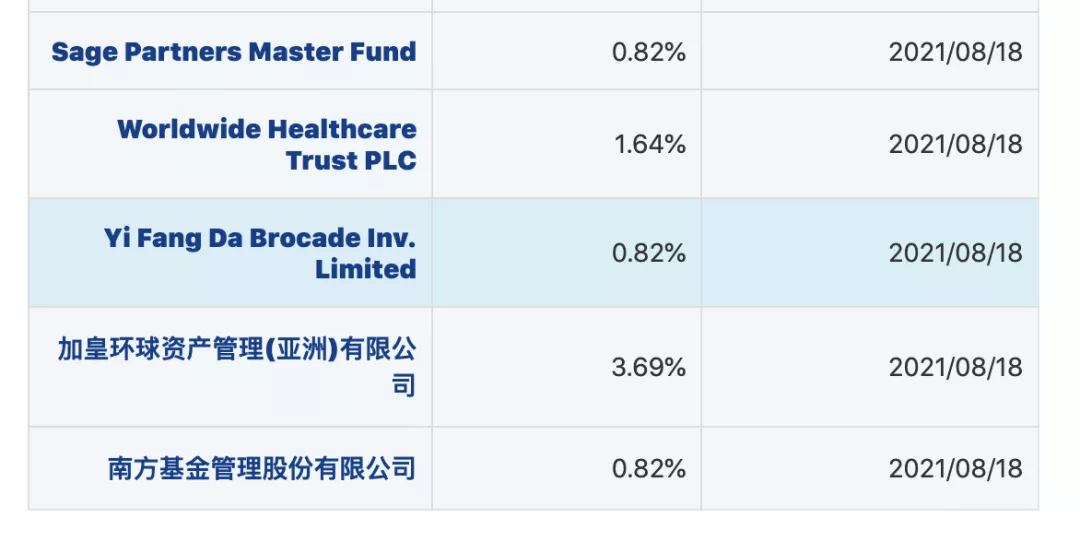Click the empty cell above Sage Partners' 0.82%
The image size is (1080, 553).
566,5
